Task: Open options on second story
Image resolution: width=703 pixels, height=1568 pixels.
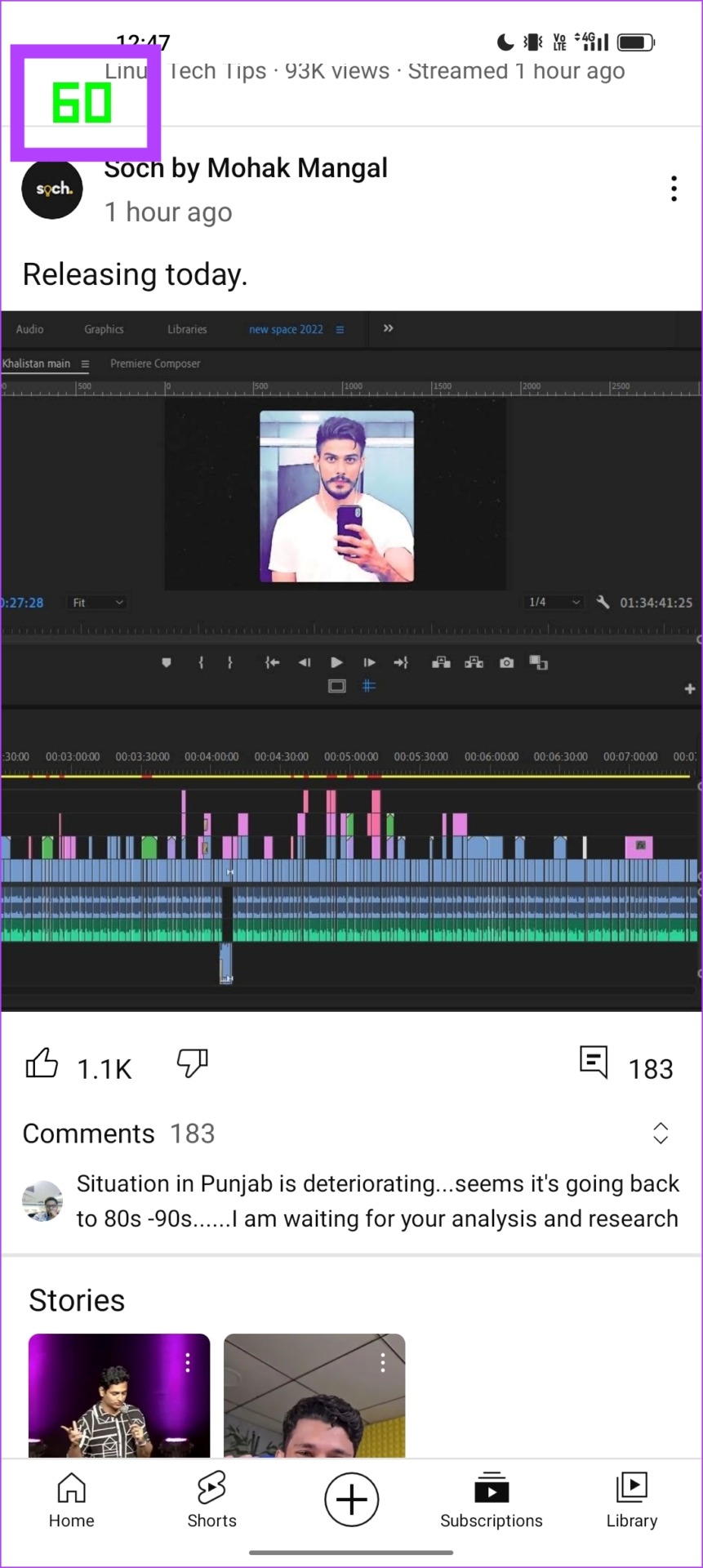Action: coord(383,1361)
